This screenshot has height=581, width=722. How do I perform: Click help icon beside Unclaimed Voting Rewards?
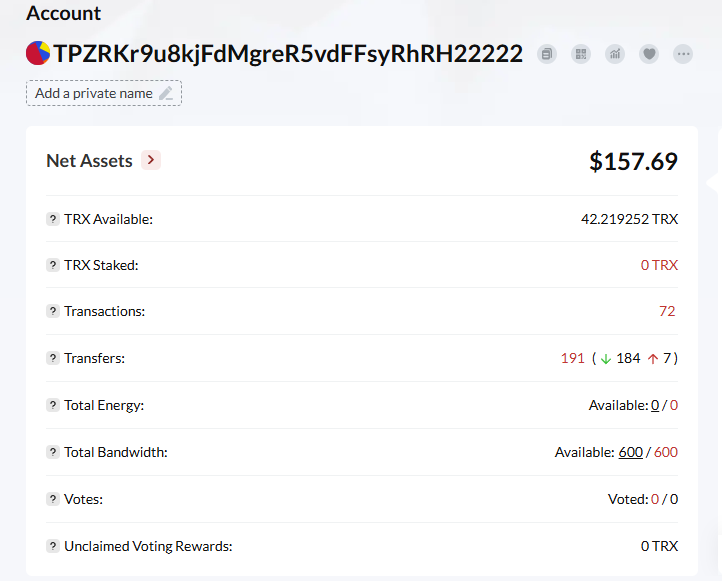click(53, 546)
